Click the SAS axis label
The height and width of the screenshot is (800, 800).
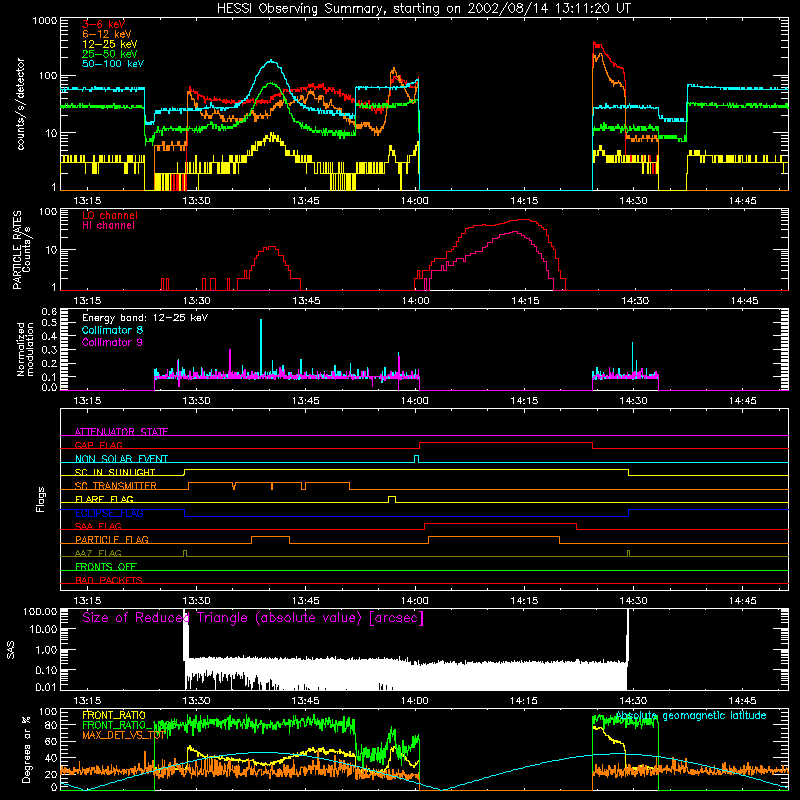(10, 650)
